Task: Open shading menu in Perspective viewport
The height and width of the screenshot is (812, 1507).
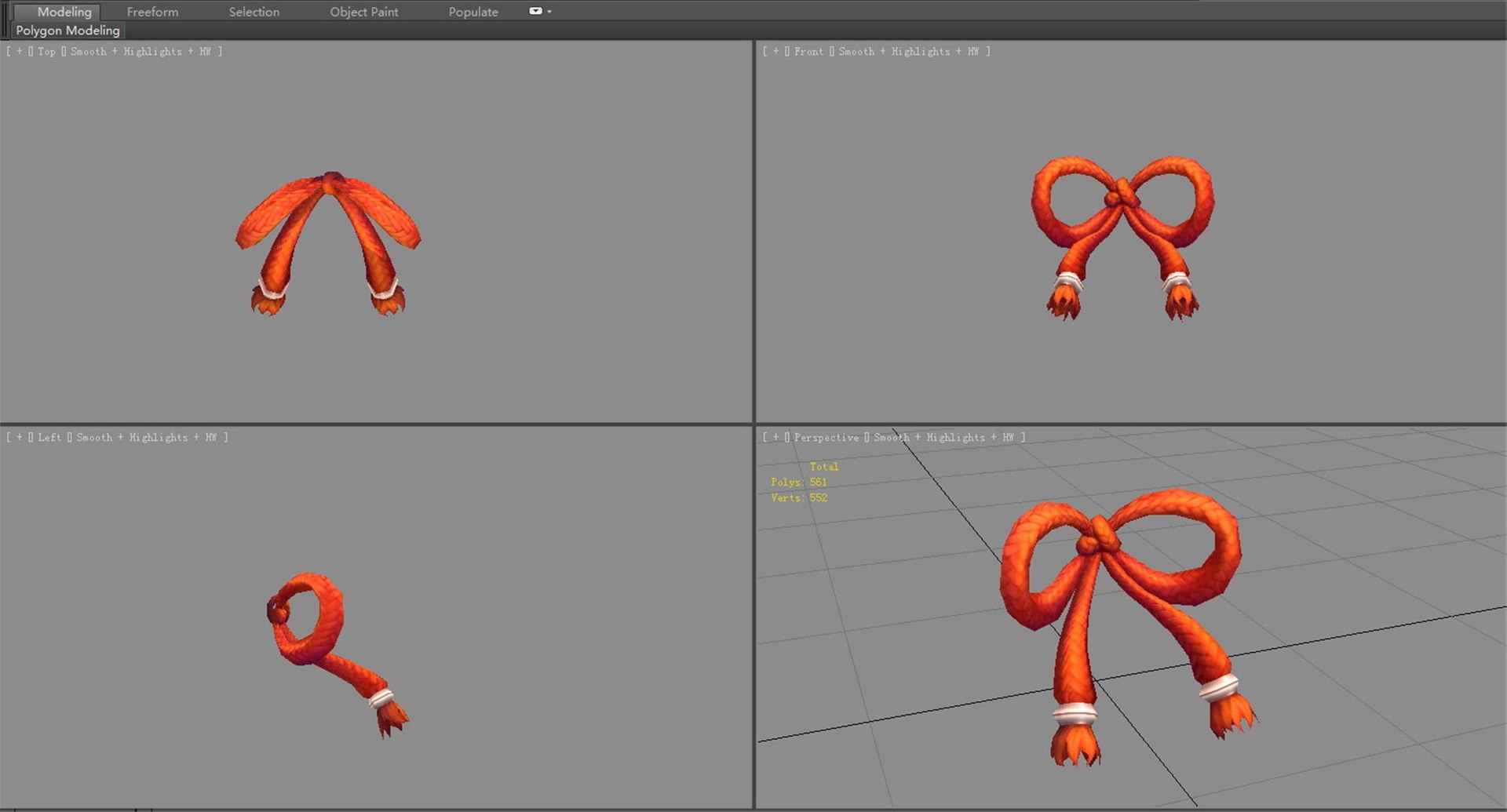Action: [x=944, y=437]
